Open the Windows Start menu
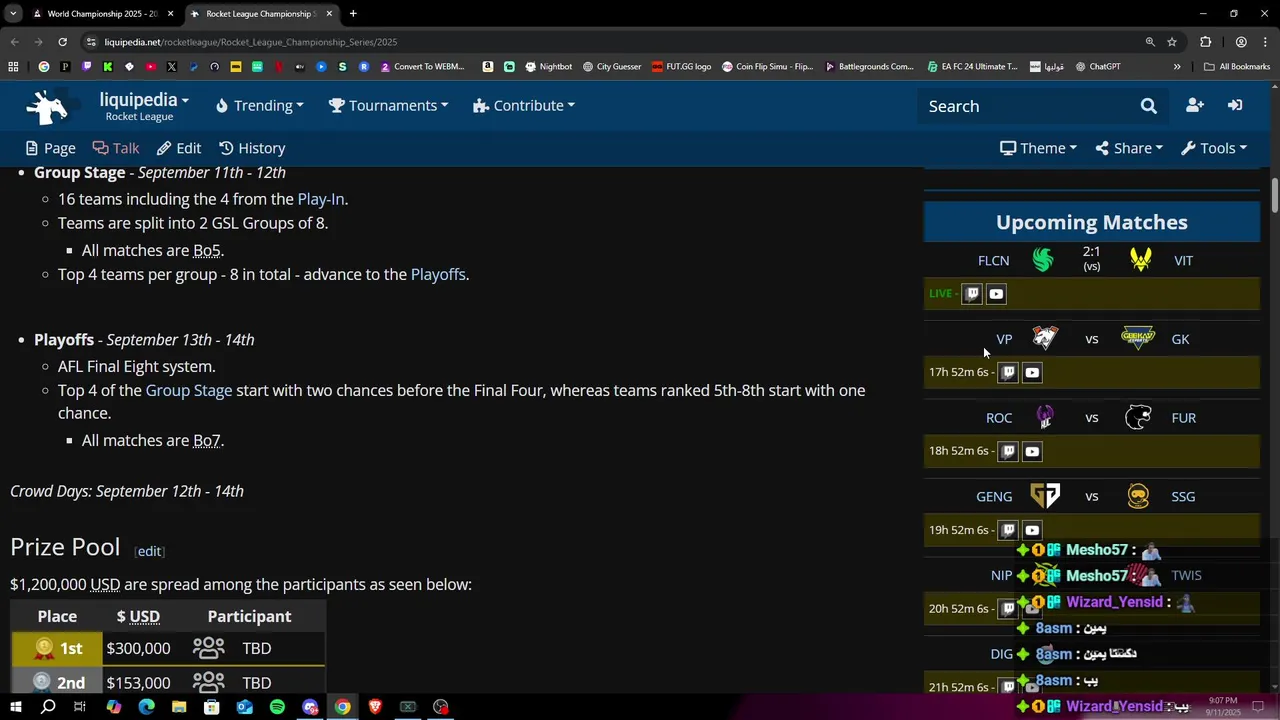1280x720 pixels. pos(15,707)
